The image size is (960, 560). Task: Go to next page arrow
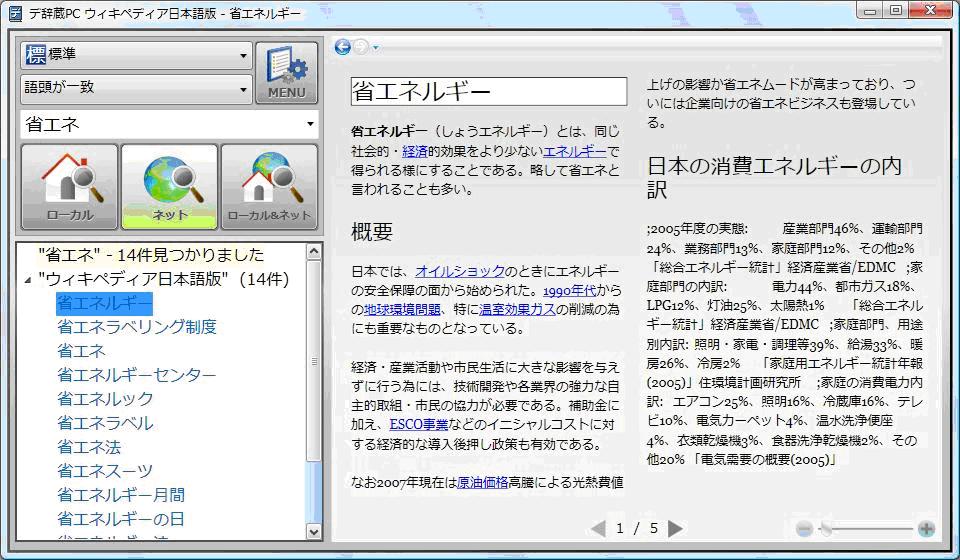point(675,529)
